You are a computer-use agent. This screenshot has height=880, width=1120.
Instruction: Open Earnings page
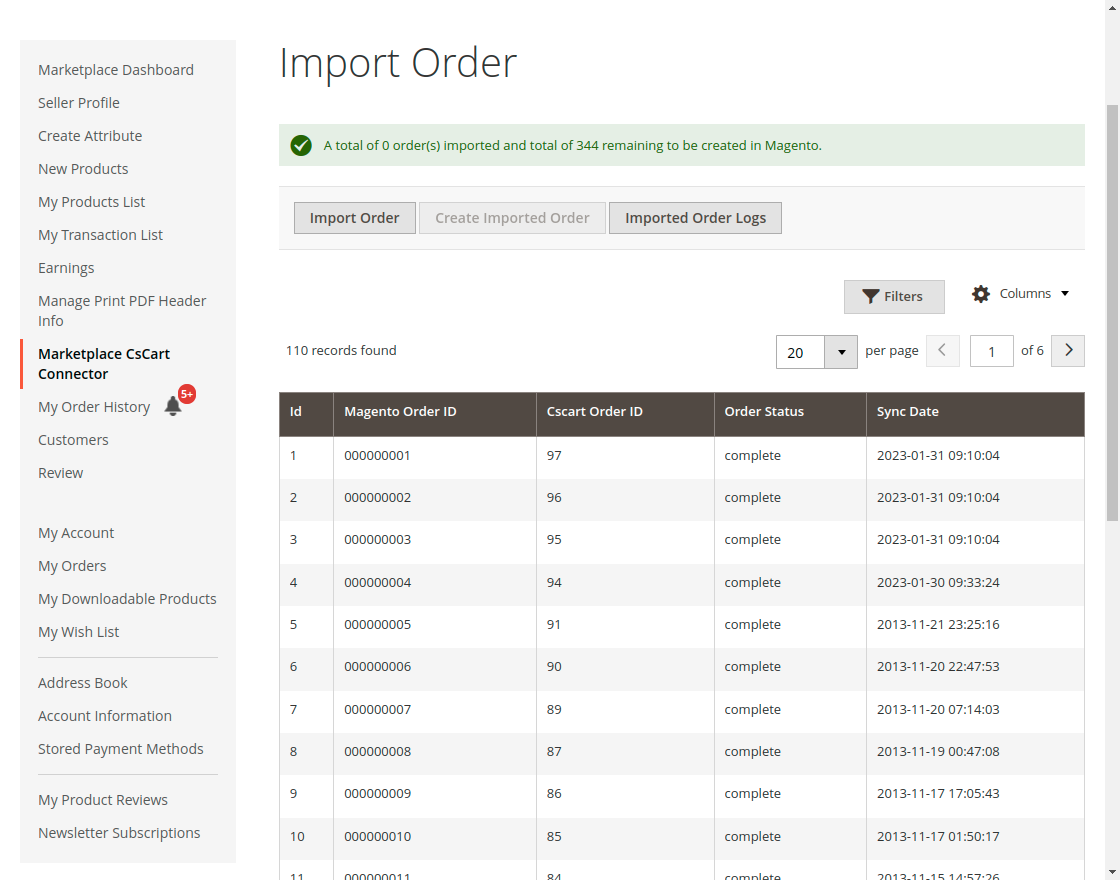66,268
